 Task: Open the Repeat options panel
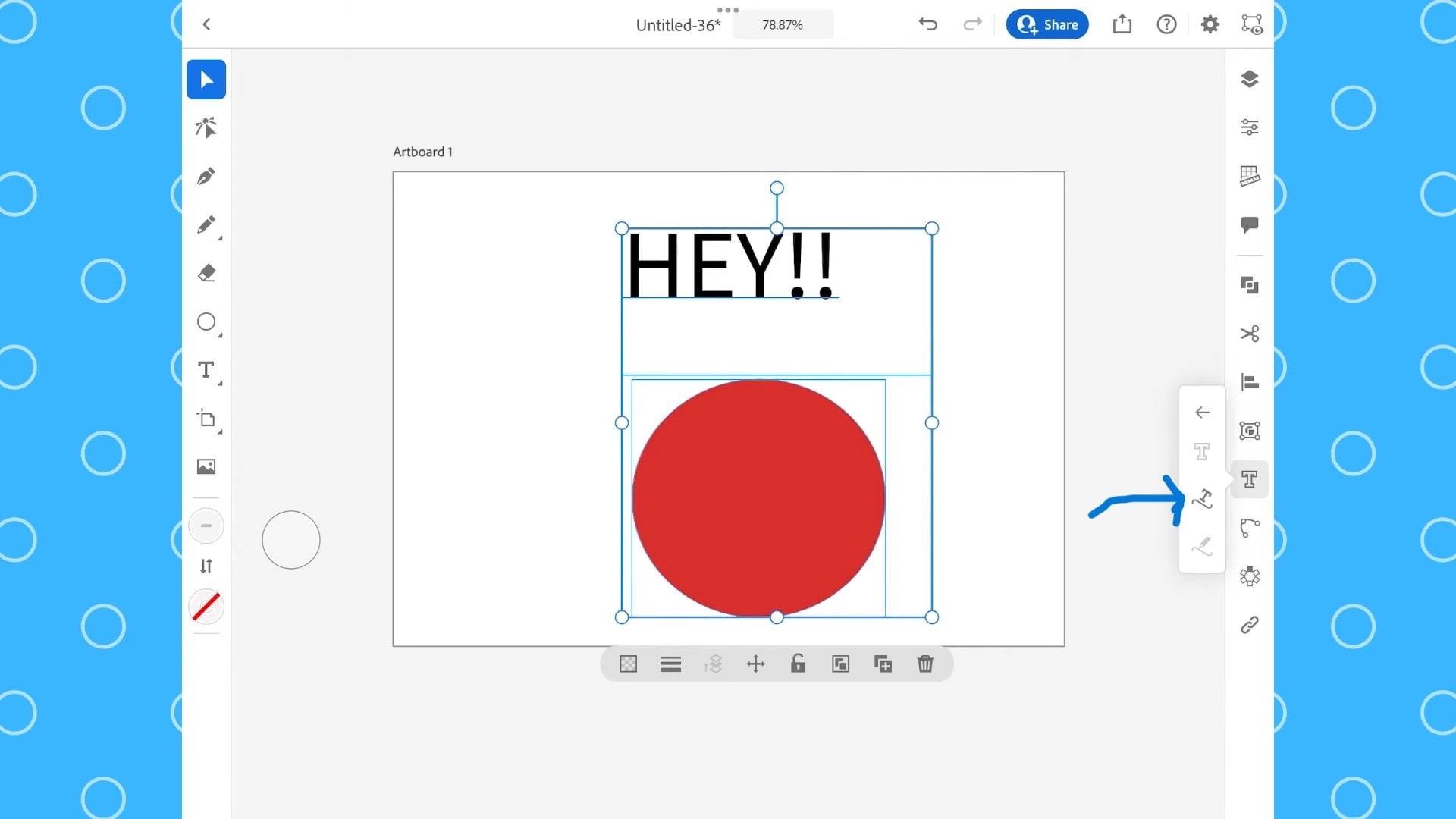[1250, 576]
